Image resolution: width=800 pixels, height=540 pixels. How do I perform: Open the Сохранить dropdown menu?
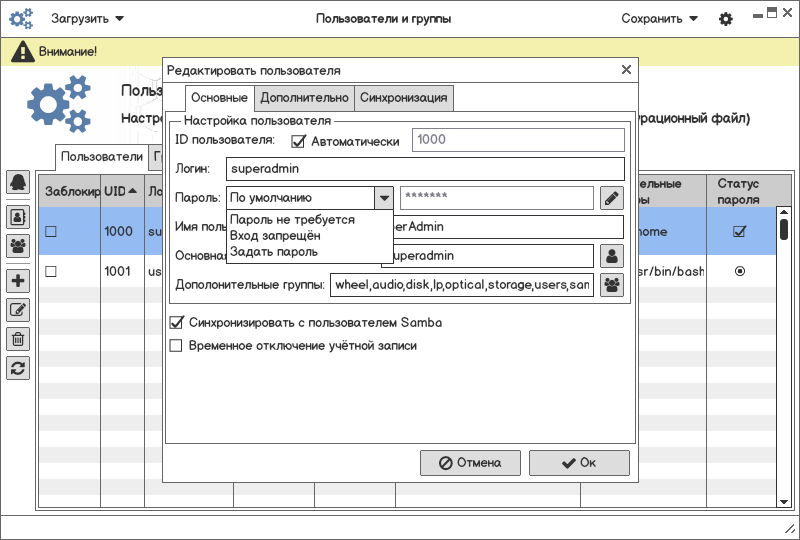659,19
